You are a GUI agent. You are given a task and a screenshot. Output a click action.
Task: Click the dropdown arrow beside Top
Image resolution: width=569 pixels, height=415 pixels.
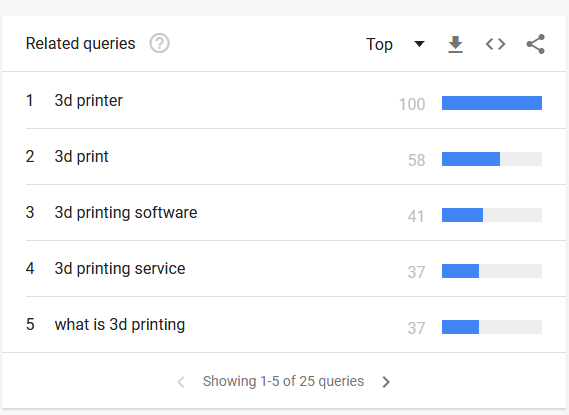point(419,44)
